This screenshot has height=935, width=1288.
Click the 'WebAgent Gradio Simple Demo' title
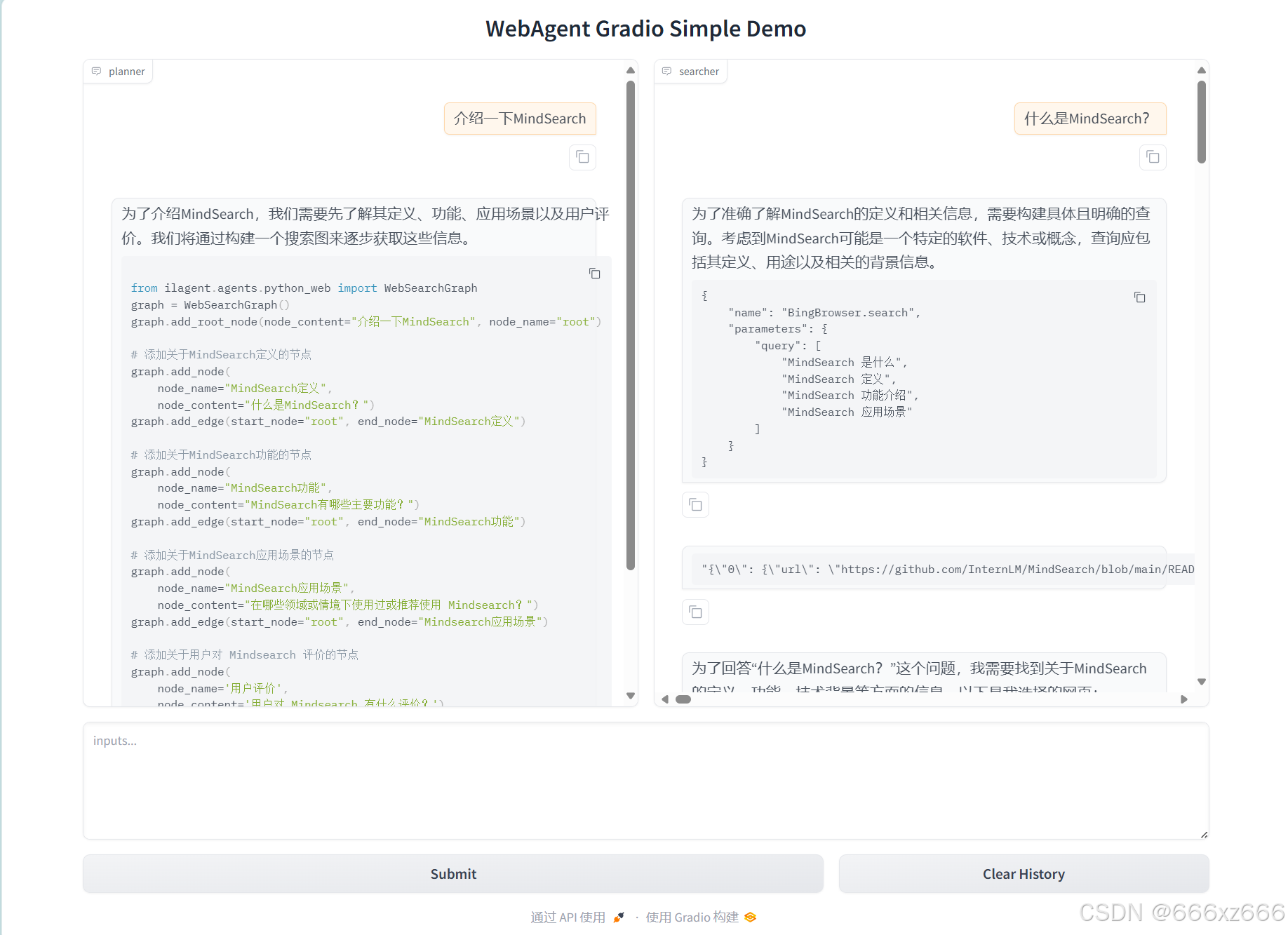pos(645,29)
